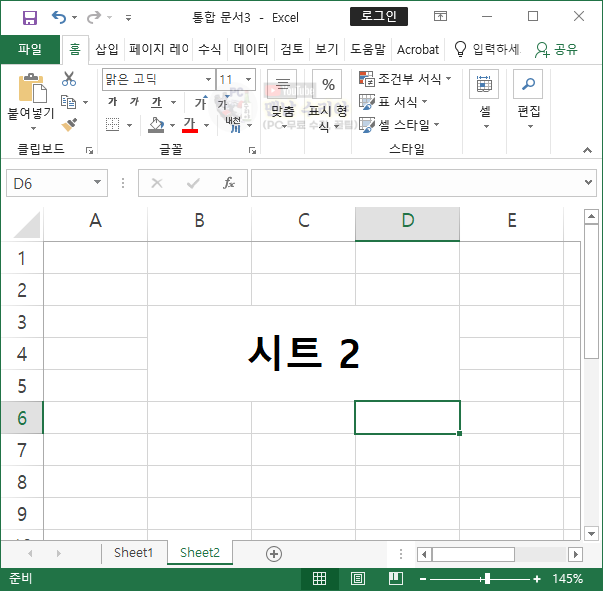603x591 pixels.
Task: Switch to the 검토 tab
Action: coord(292,49)
